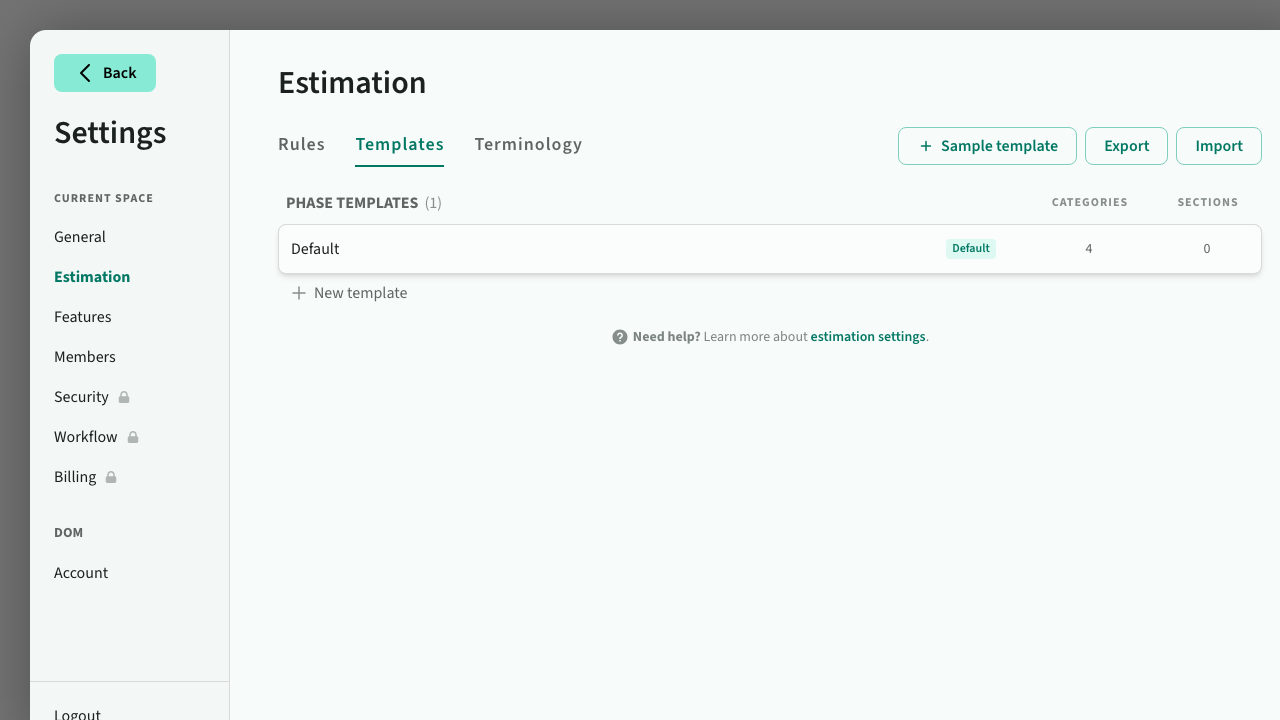Image resolution: width=1280 pixels, height=720 pixels.
Task: Navigate to Members settings
Action: click(85, 357)
